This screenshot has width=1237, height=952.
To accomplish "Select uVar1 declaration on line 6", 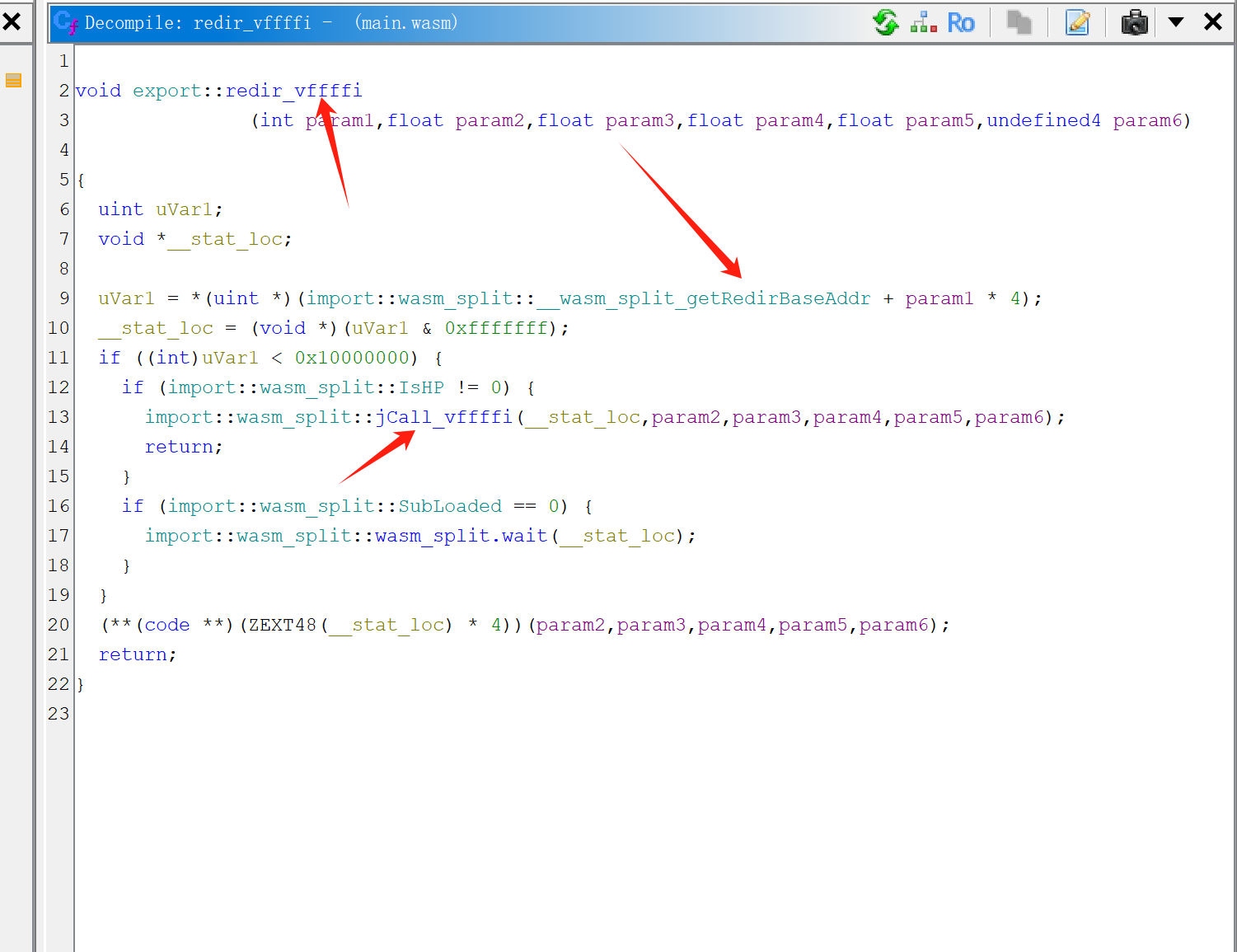I will 184,209.
